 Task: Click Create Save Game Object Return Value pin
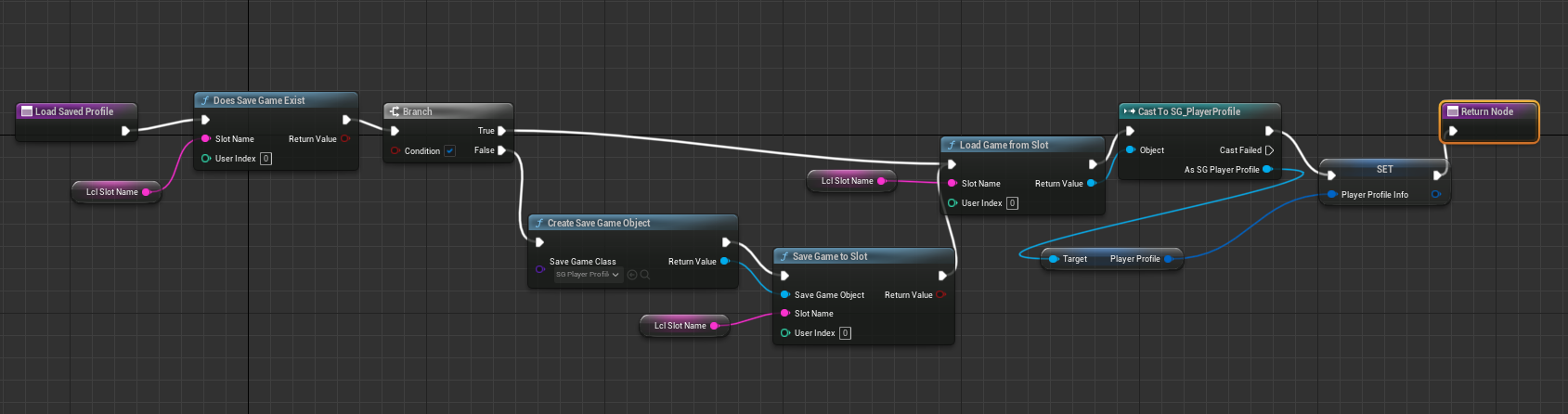[x=725, y=262]
